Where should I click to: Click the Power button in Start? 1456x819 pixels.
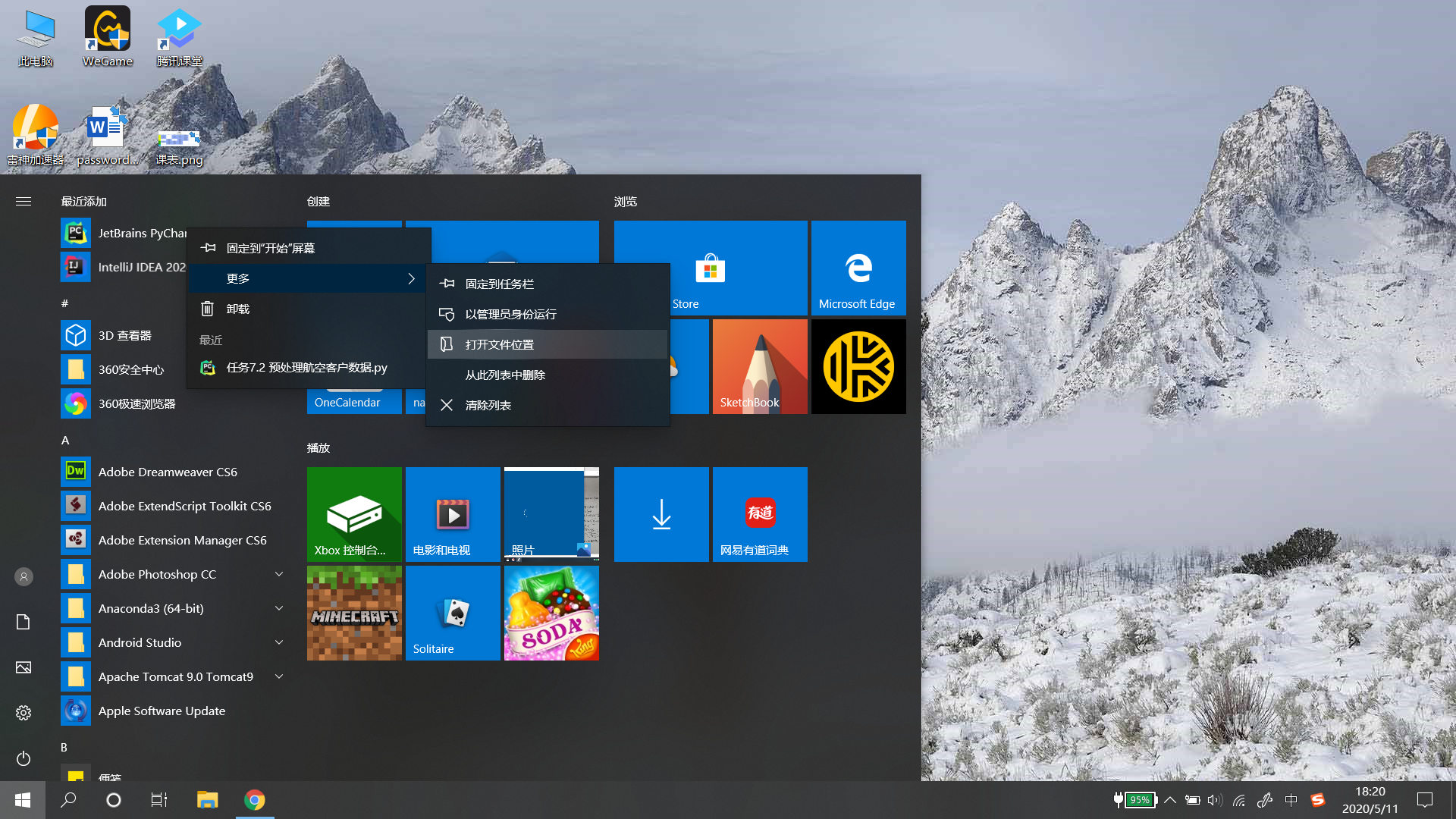pyautogui.click(x=24, y=758)
